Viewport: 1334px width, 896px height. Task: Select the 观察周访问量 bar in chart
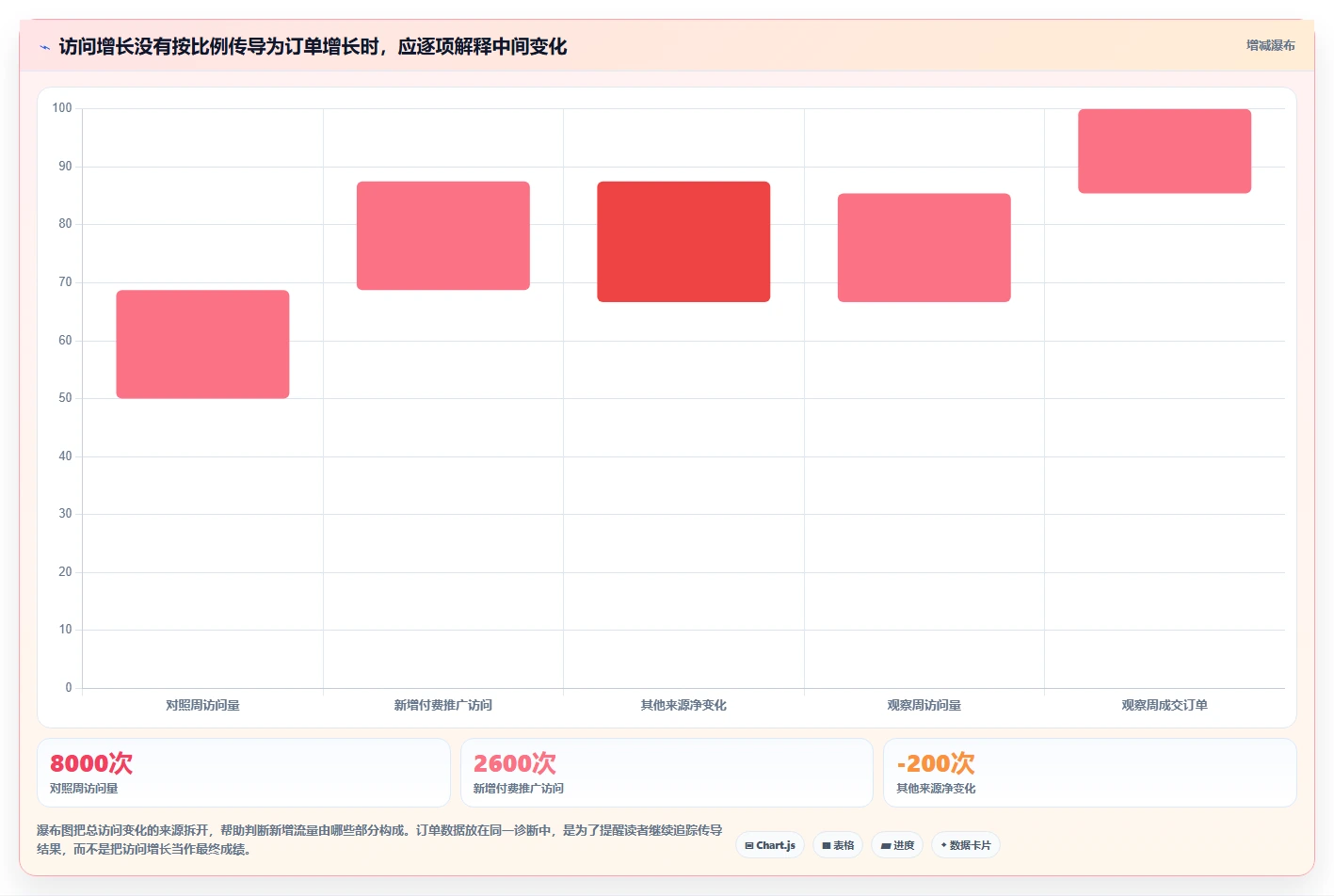click(924, 248)
